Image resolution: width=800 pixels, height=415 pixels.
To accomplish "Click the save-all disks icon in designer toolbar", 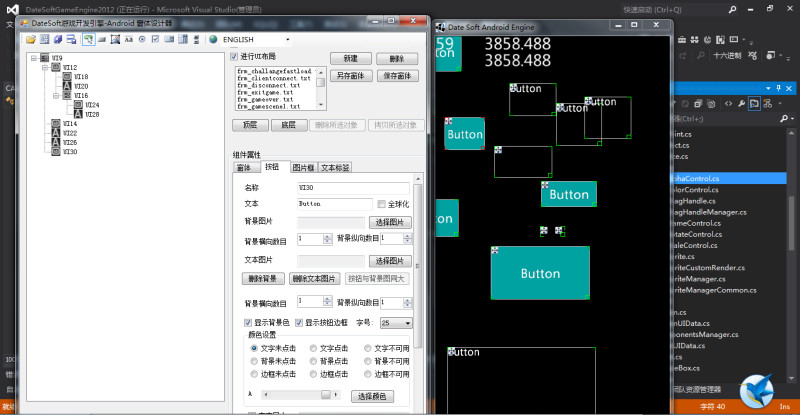I will [58, 39].
